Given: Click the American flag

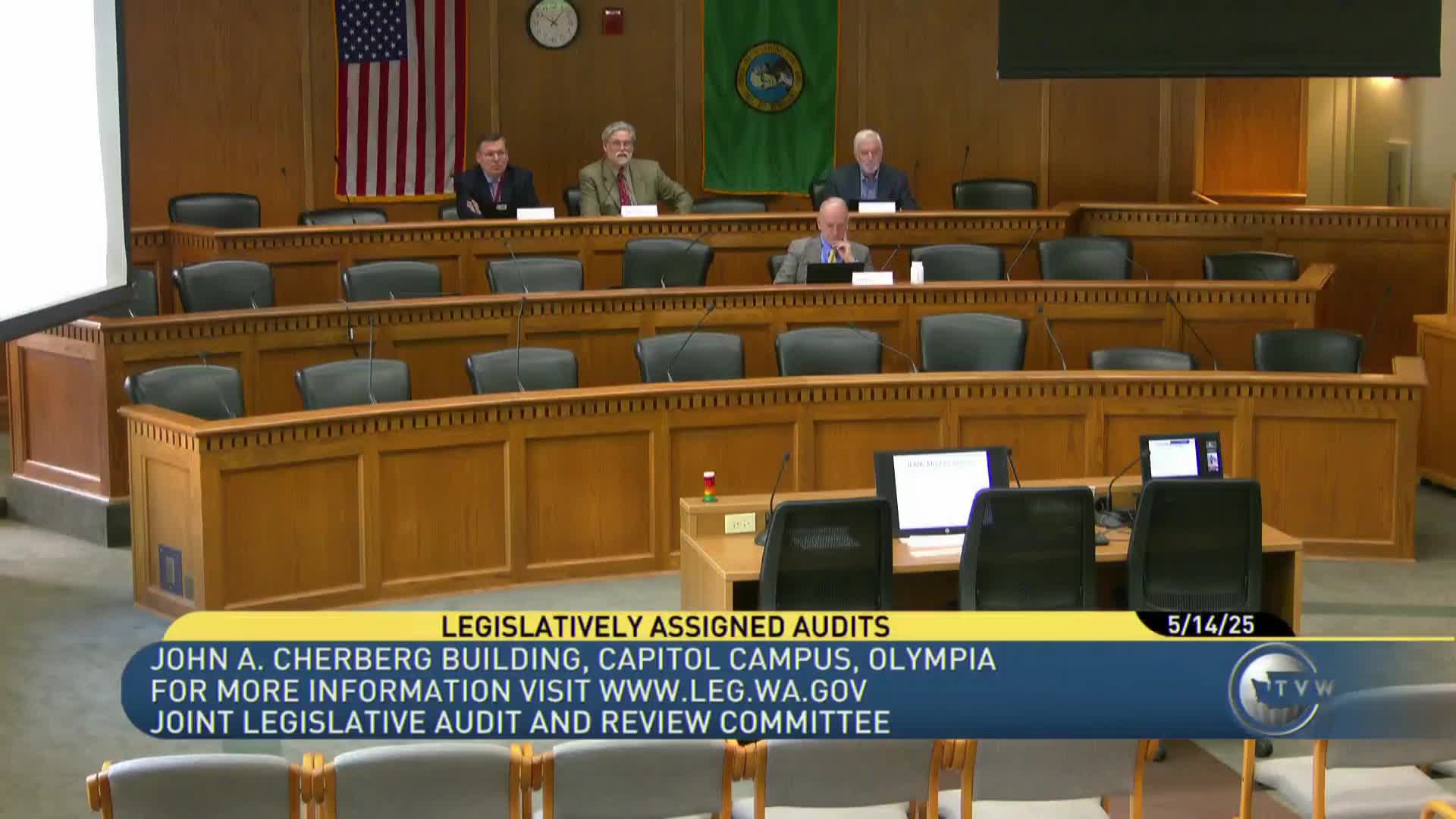Looking at the screenshot, I should [x=400, y=95].
